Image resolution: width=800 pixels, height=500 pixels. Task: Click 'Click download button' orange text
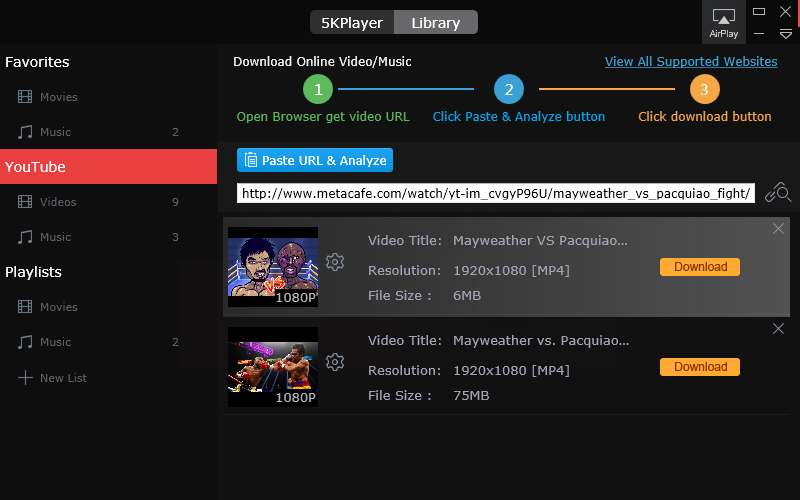[x=705, y=117]
